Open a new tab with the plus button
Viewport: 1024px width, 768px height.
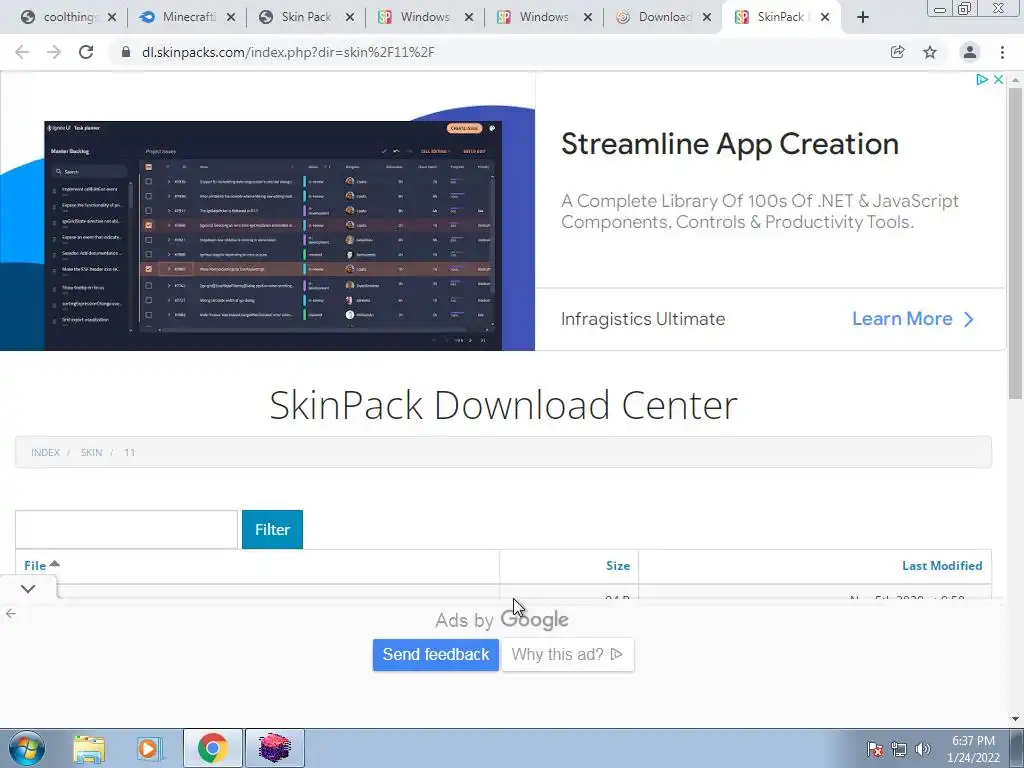[863, 17]
